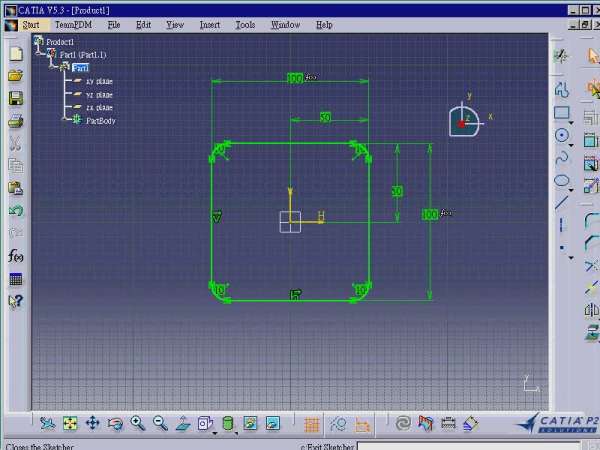Open the Window menu

[285, 25]
